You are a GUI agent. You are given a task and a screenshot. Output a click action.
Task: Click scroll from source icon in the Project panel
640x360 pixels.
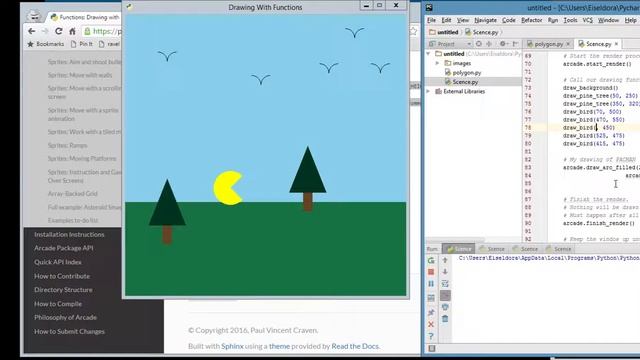[479, 44]
